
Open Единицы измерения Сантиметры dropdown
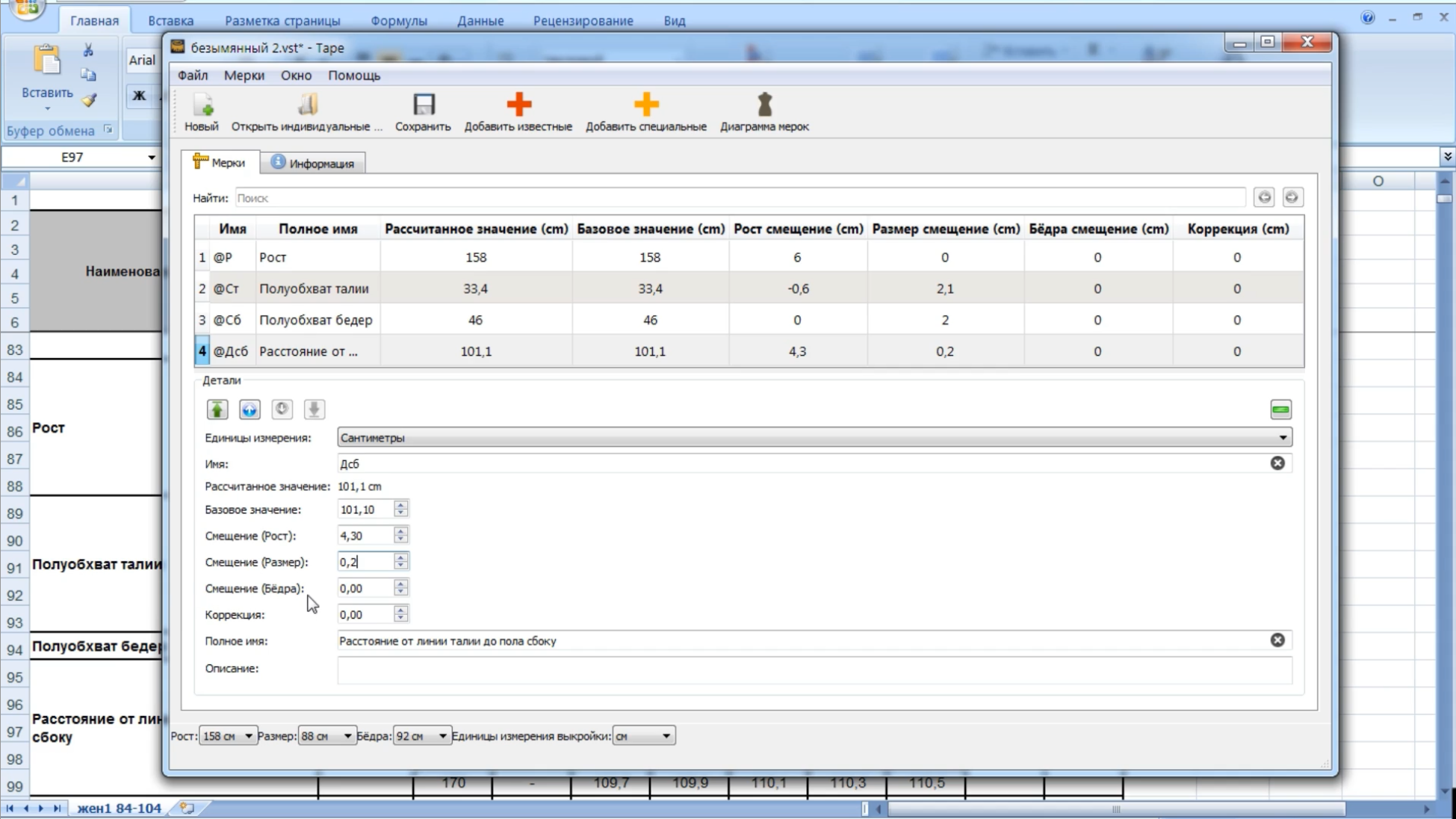814,438
